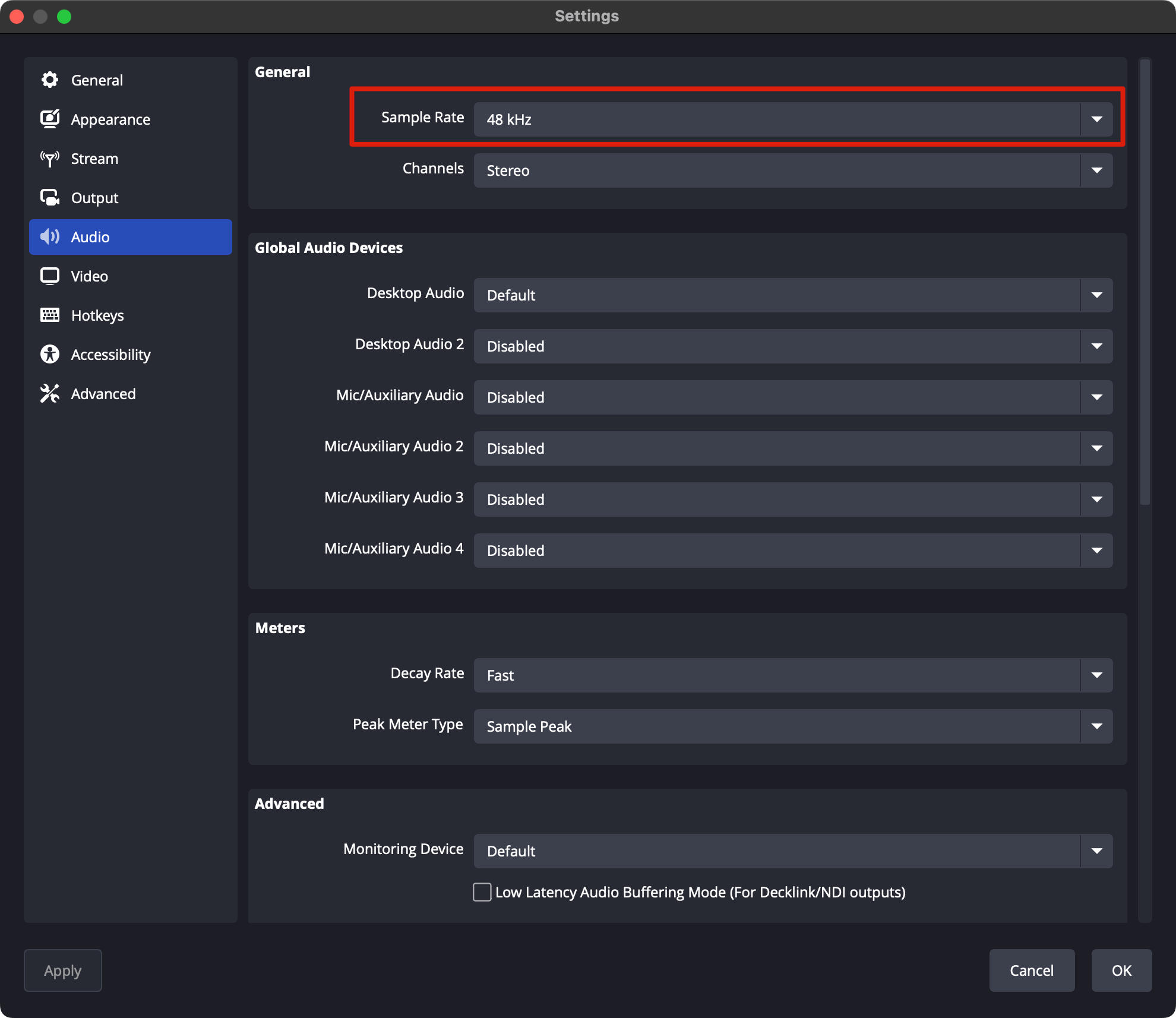Open the General settings page
Viewport: 1176px width, 1018px height.
[131, 80]
